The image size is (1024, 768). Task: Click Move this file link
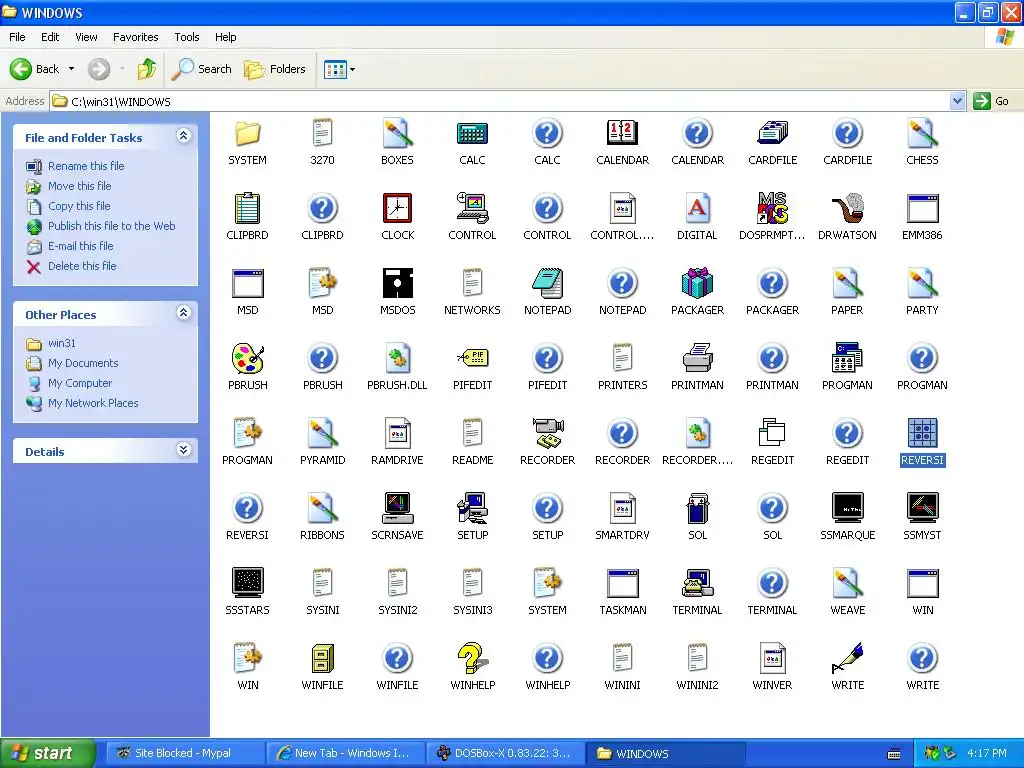point(80,186)
